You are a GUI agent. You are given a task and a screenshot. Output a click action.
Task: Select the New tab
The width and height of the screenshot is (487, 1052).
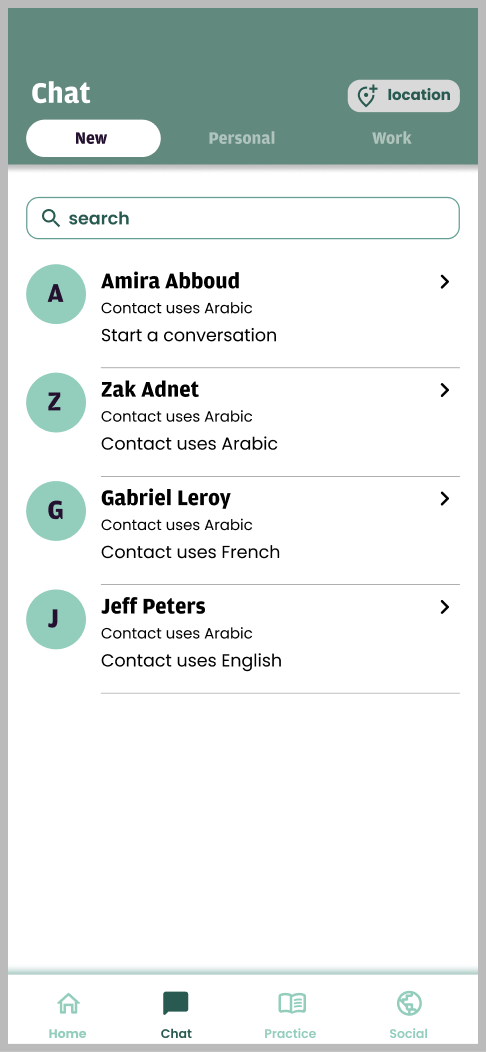[x=93, y=138]
